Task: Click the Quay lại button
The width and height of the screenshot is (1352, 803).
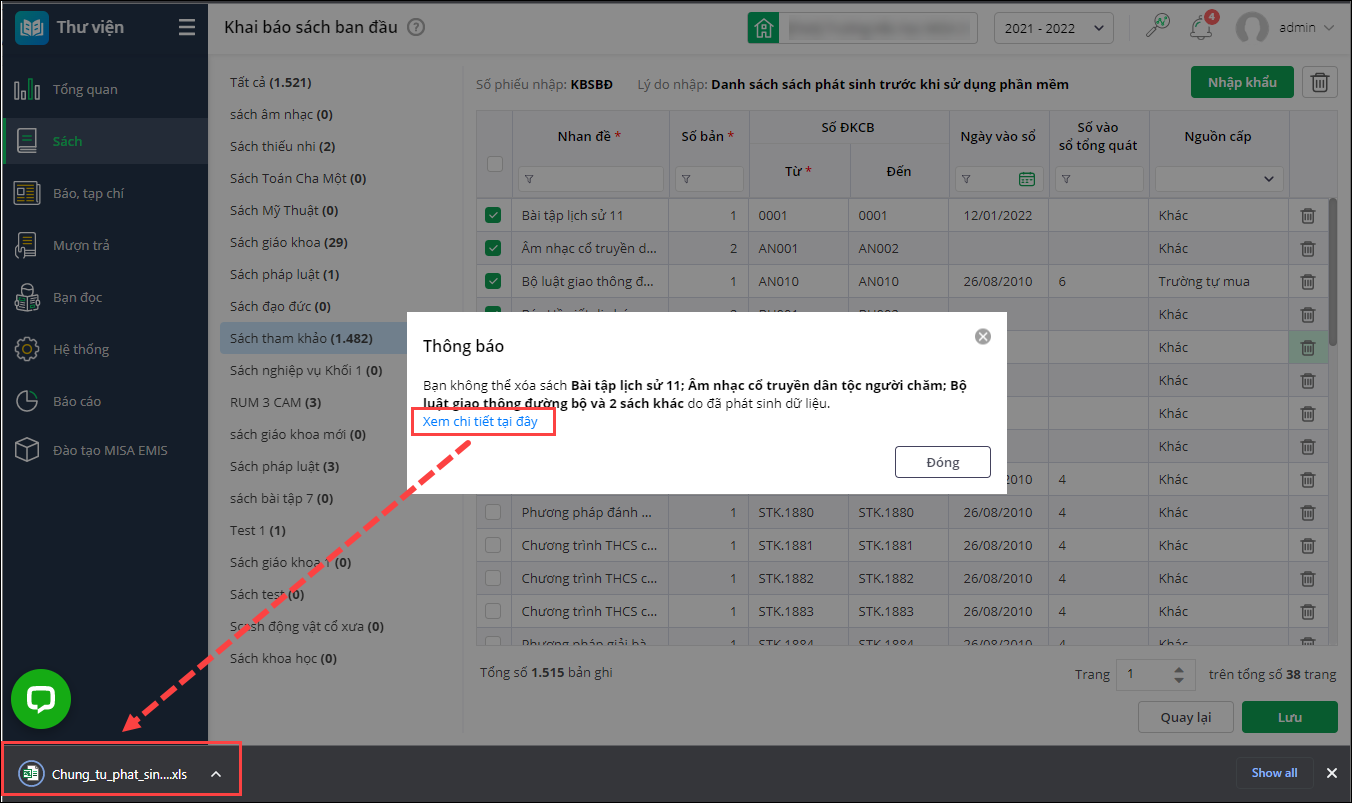Action: (1186, 717)
